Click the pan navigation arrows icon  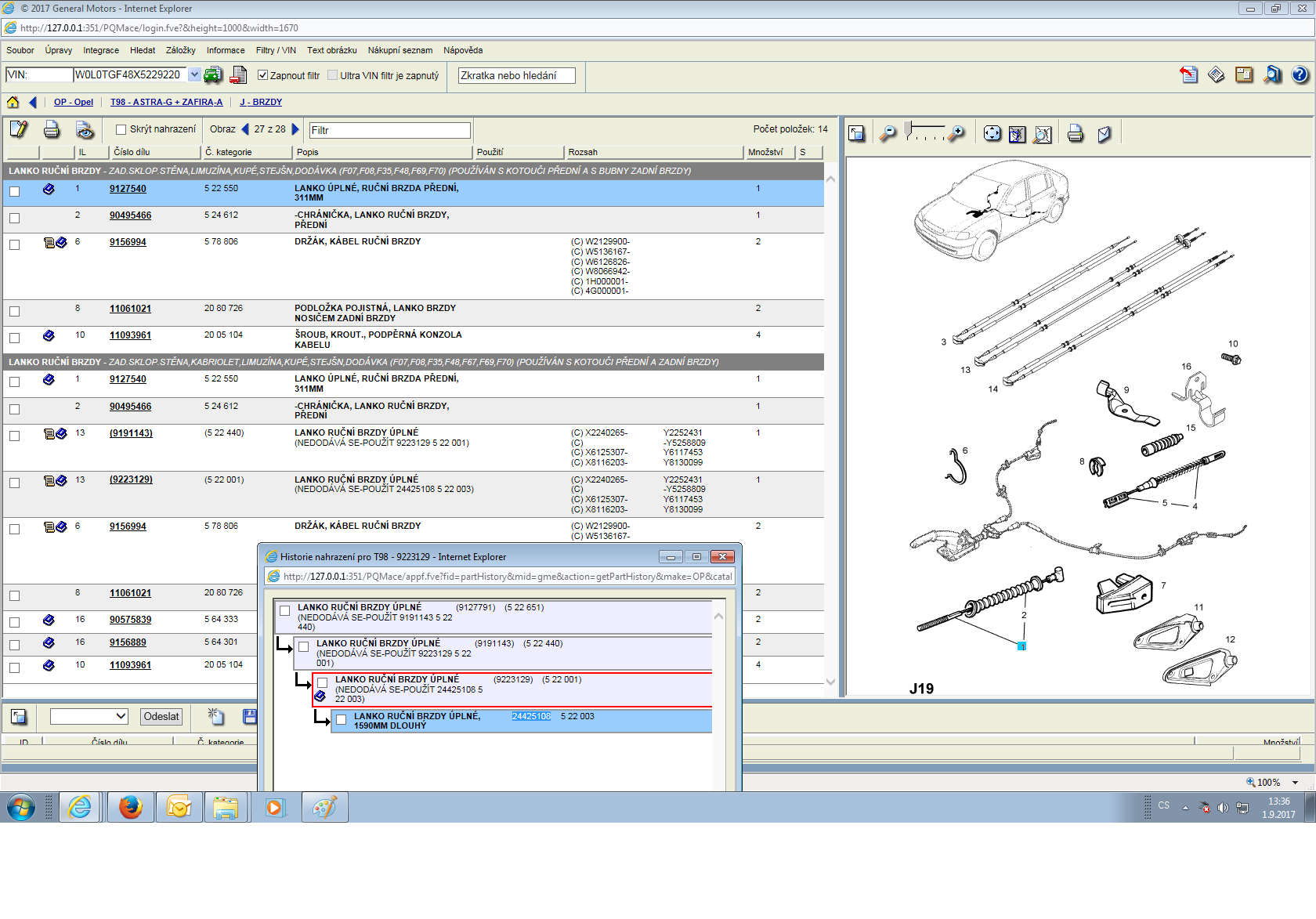pos(992,134)
